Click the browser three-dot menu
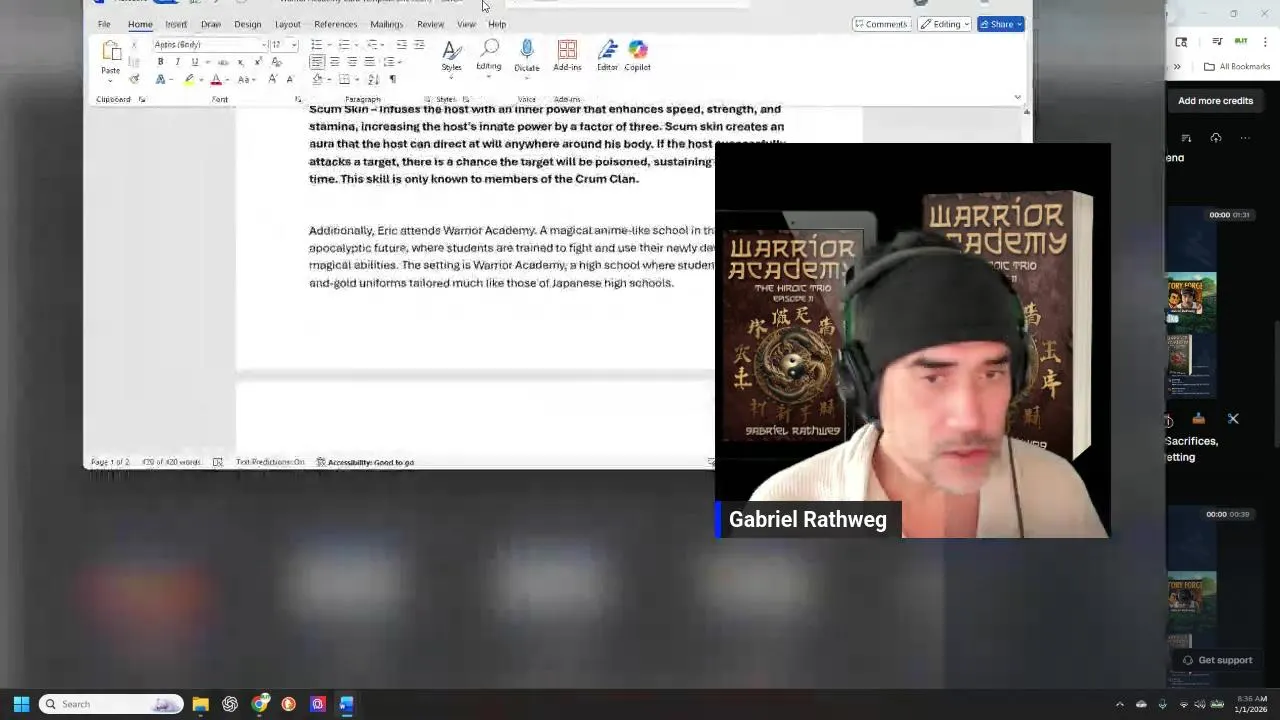 pyautogui.click(x=1265, y=41)
